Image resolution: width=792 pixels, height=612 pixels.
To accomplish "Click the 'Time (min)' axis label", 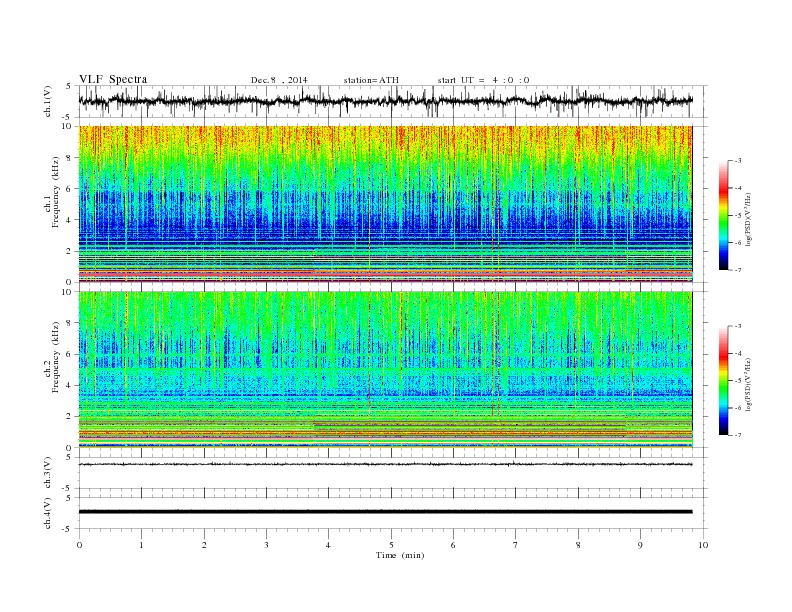I will coord(400,555).
